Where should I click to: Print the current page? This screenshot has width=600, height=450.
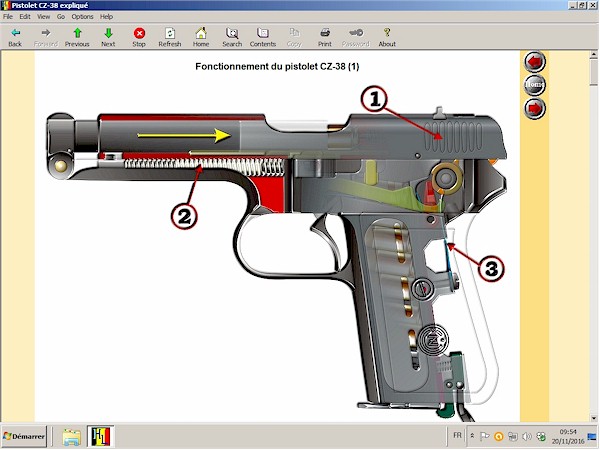click(x=325, y=38)
